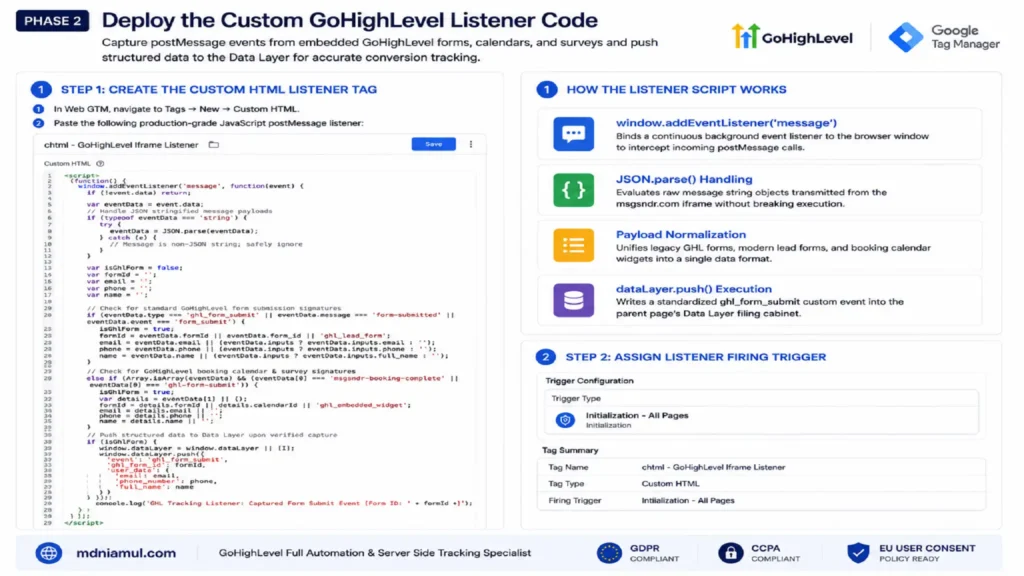The height and width of the screenshot is (576, 1024).
Task: Click the Save button in the tag editor
Action: click(433, 144)
